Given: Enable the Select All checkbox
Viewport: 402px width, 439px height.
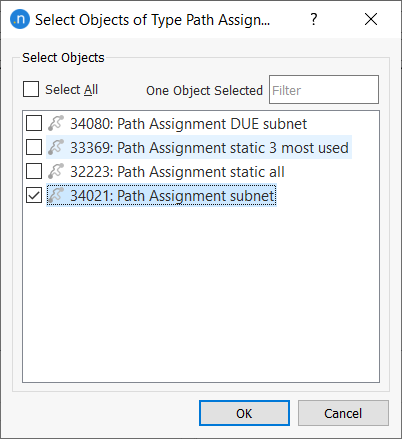Looking at the screenshot, I should pyautogui.click(x=31, y=89).
